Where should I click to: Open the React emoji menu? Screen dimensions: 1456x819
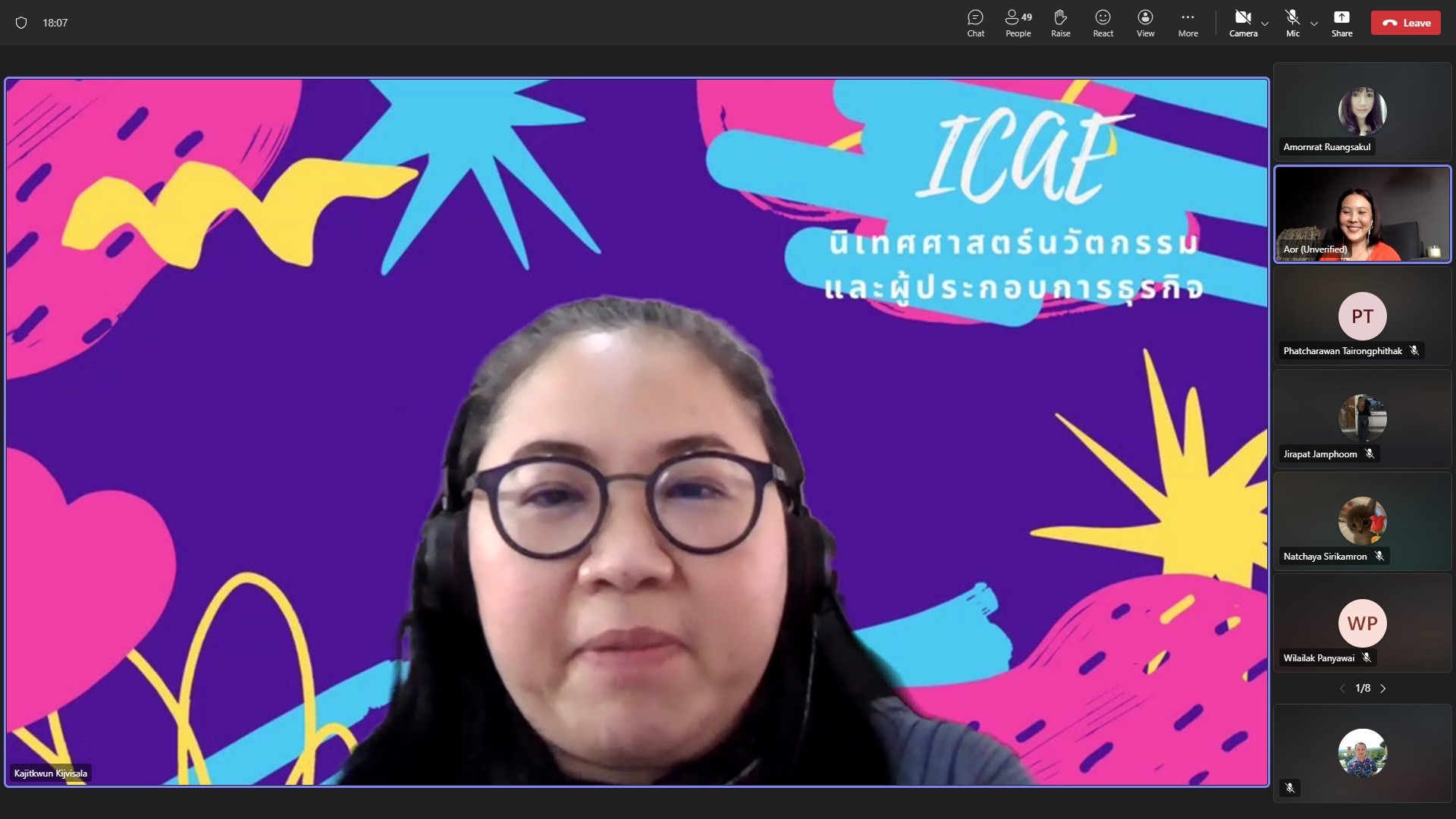1103,23
